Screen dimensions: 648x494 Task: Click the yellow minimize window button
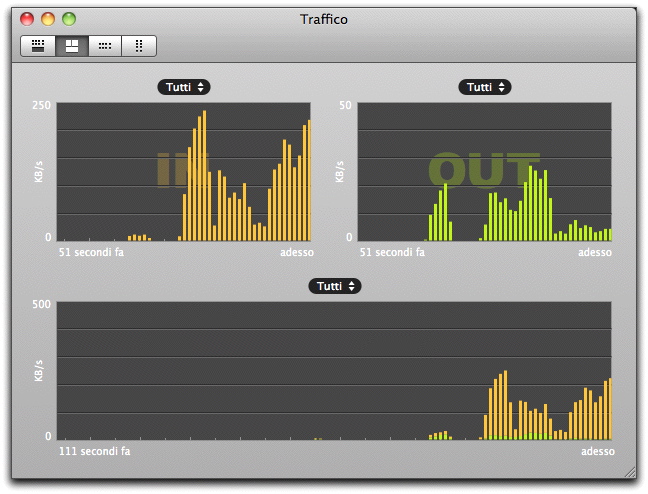click(x=48, y=19)
